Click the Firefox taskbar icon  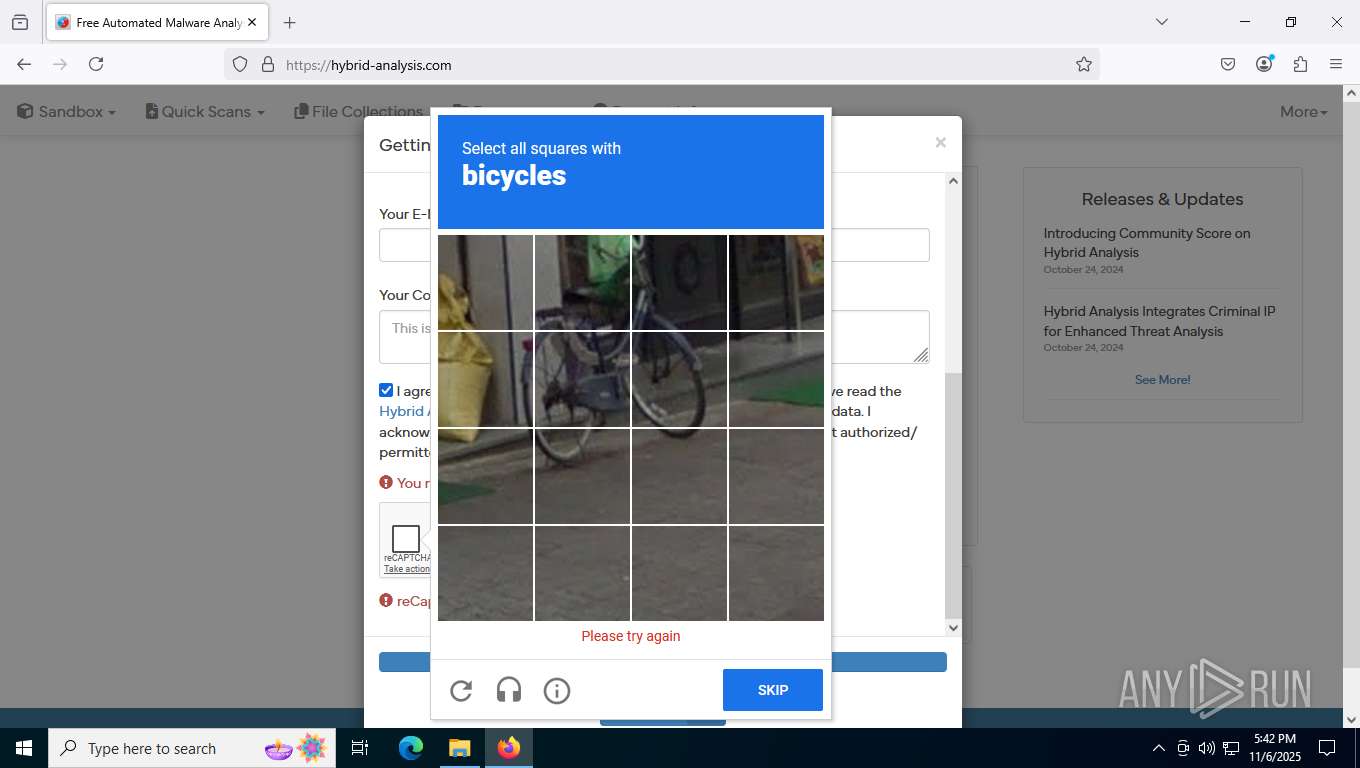509,748
